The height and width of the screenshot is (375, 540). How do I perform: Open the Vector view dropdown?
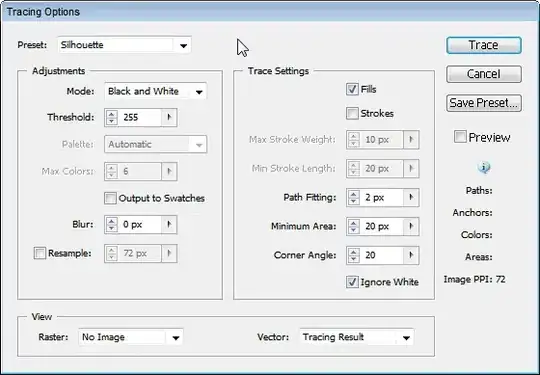click(x=357, y=337)
